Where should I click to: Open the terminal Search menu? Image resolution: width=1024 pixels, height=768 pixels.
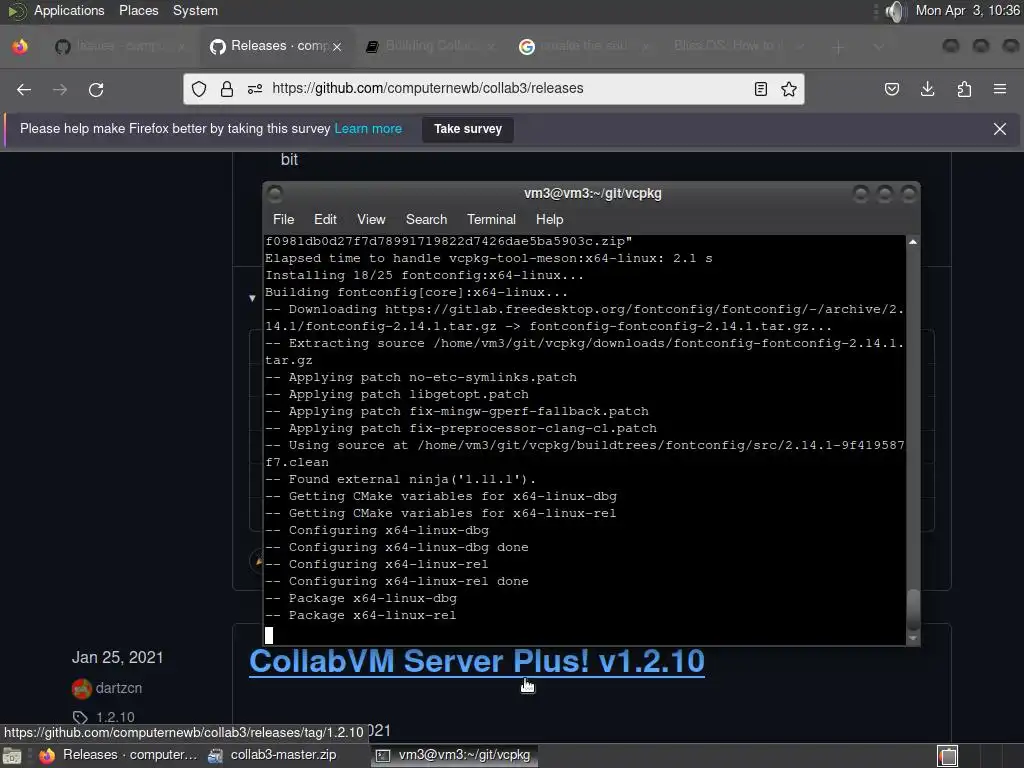[x=426, y=219]
